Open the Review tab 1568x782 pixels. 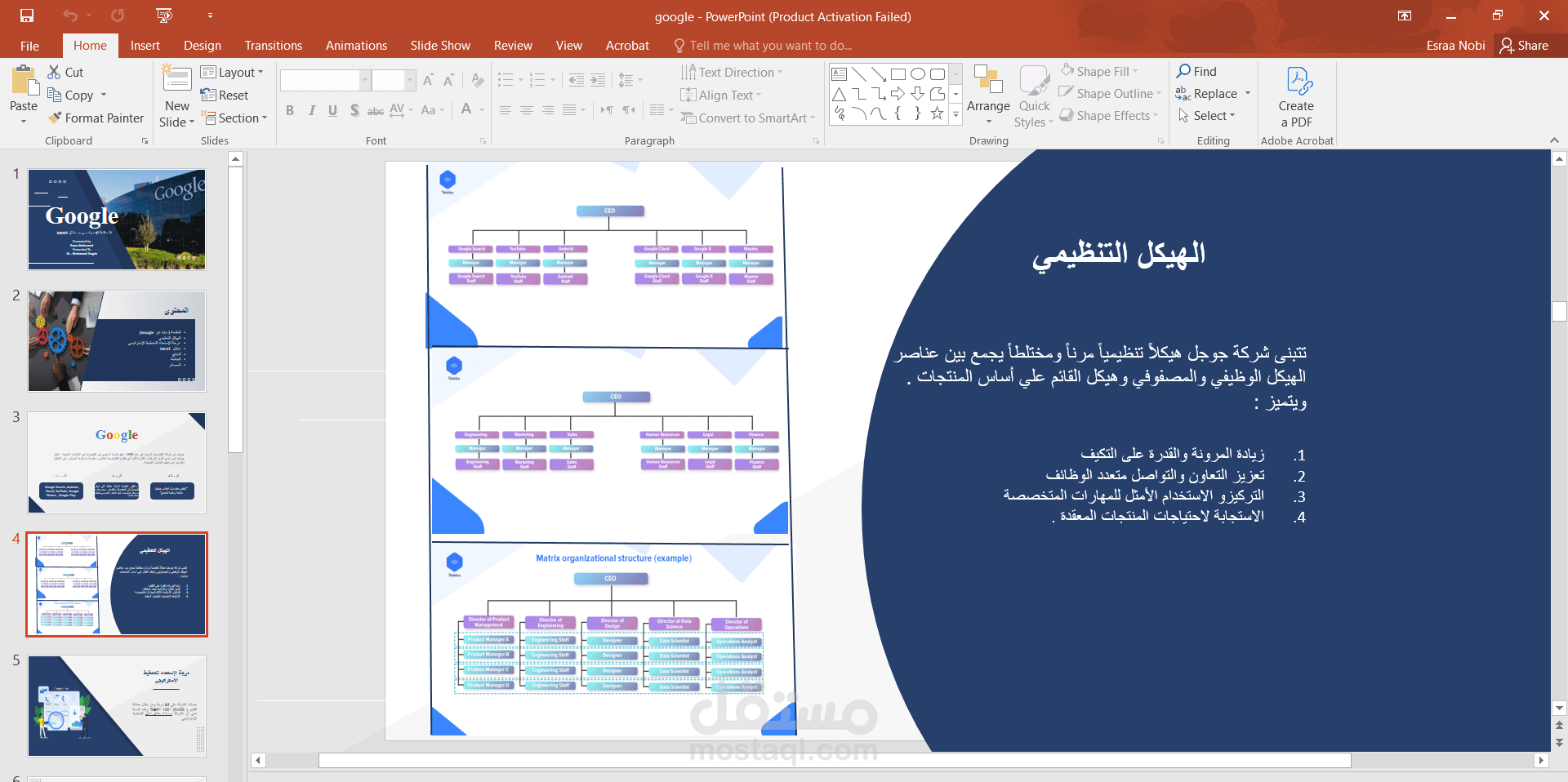(513, 46)
